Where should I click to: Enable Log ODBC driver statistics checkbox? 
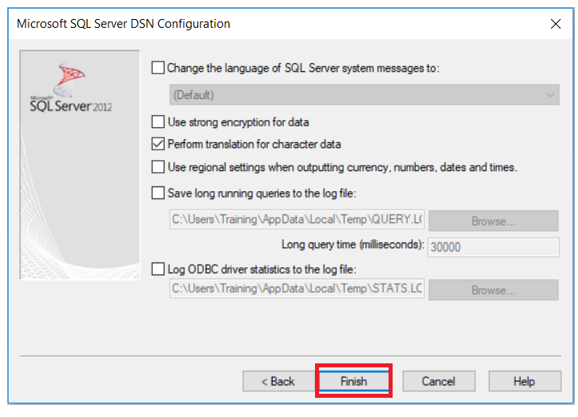[x=158, y=269]
